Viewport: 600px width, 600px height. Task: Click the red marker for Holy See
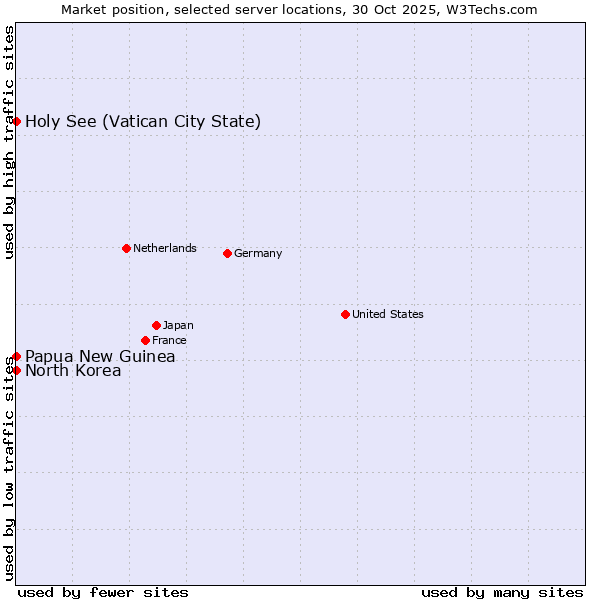pos(17,121)
